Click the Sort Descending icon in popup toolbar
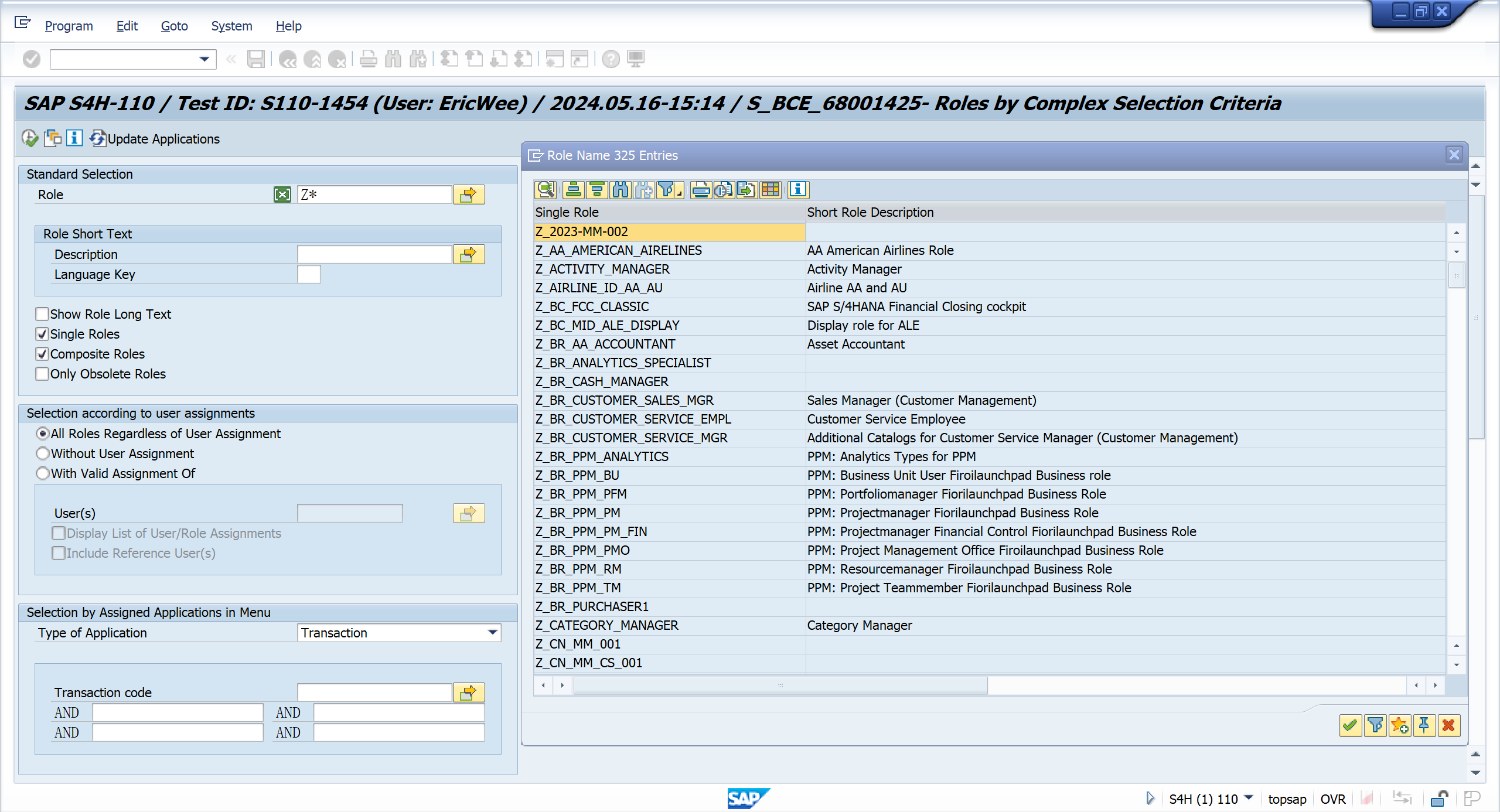This screenshot has height=812, width=1500. [596, 189]
